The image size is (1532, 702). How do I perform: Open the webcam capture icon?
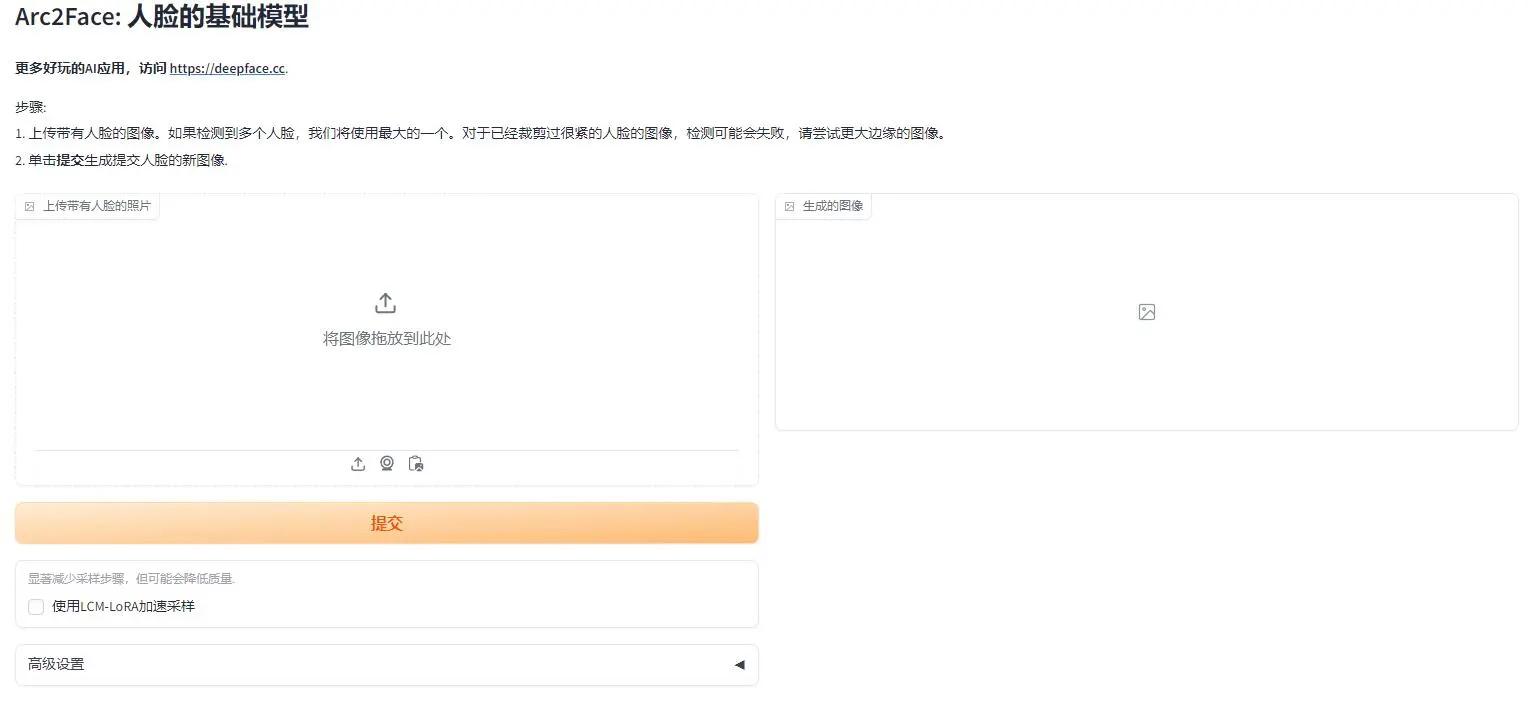[x=387, y=463]
